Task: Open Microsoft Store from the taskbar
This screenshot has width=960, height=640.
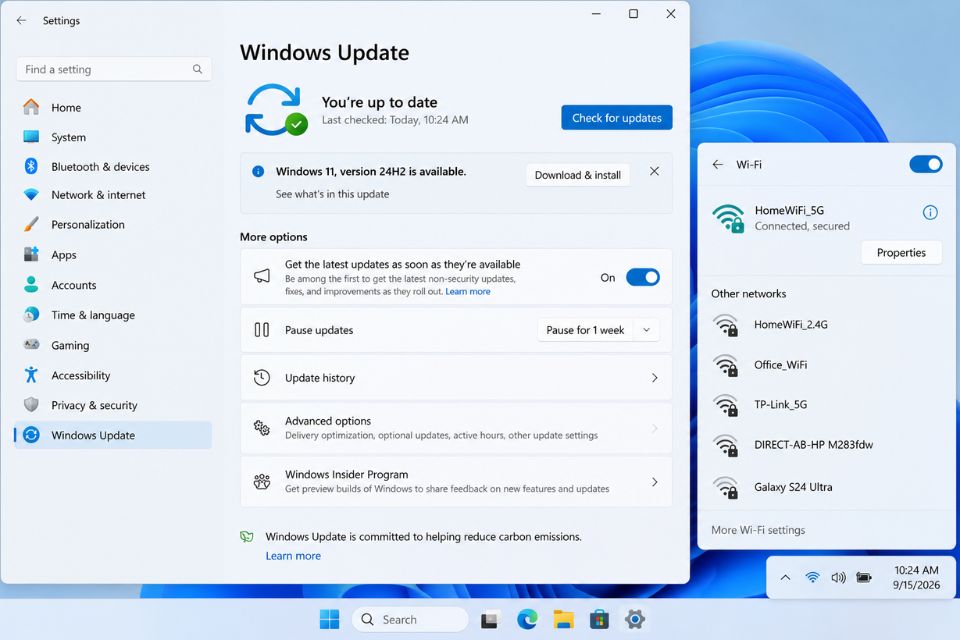Action: [599, 620]
